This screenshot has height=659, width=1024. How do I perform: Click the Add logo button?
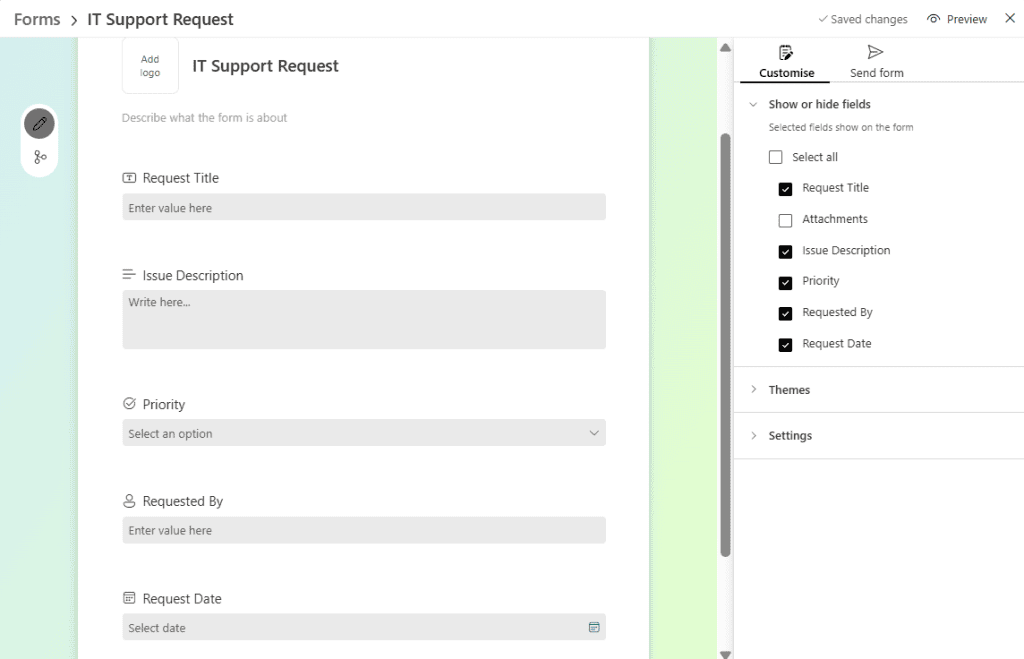(x=149, y=65)
